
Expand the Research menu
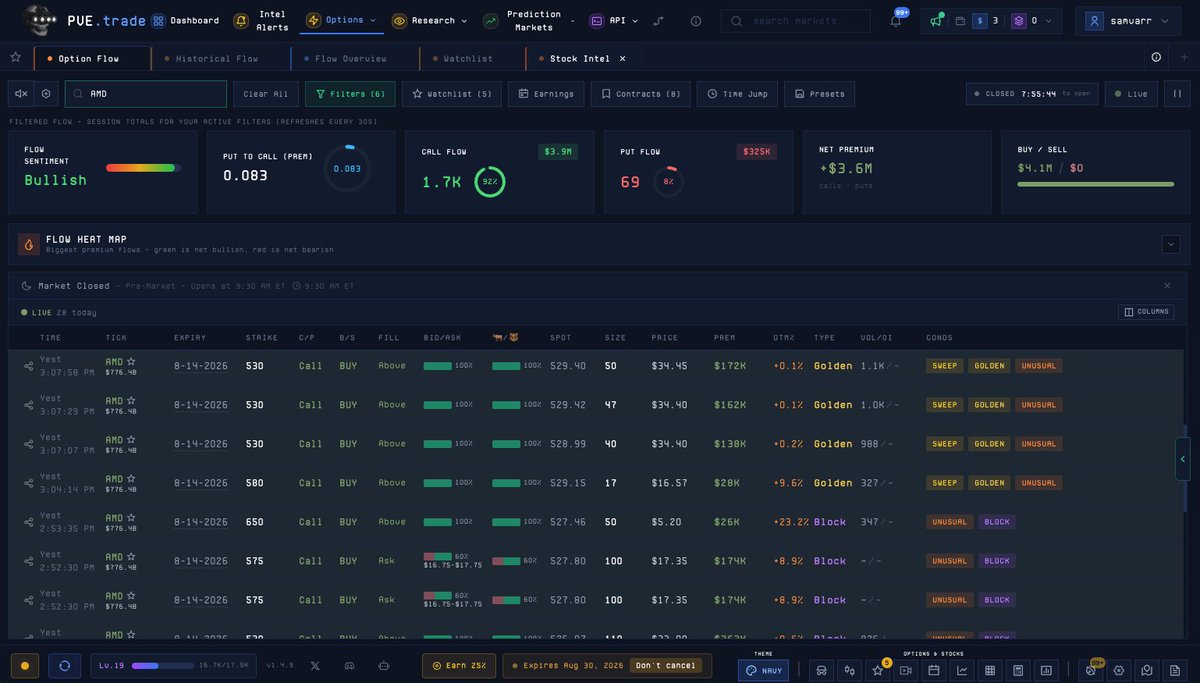pyautogui.click(x=429, y=20)
